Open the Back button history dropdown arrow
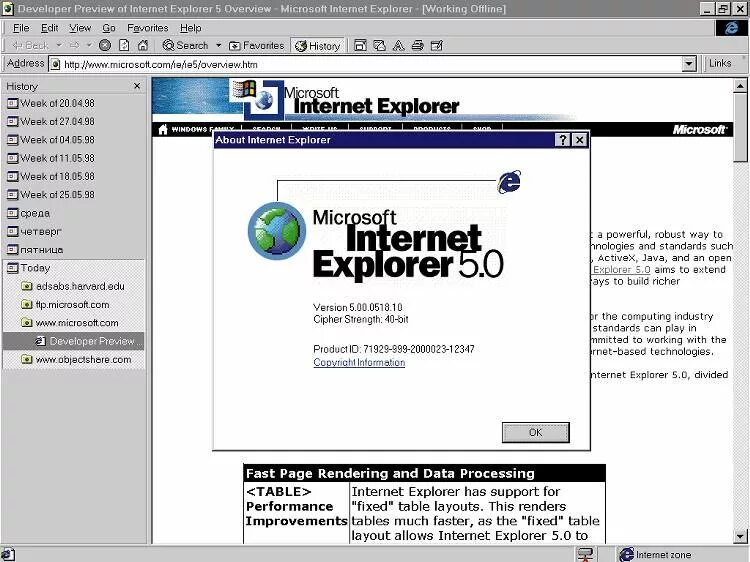The image size is (750, 562). [x=59, y=45]
